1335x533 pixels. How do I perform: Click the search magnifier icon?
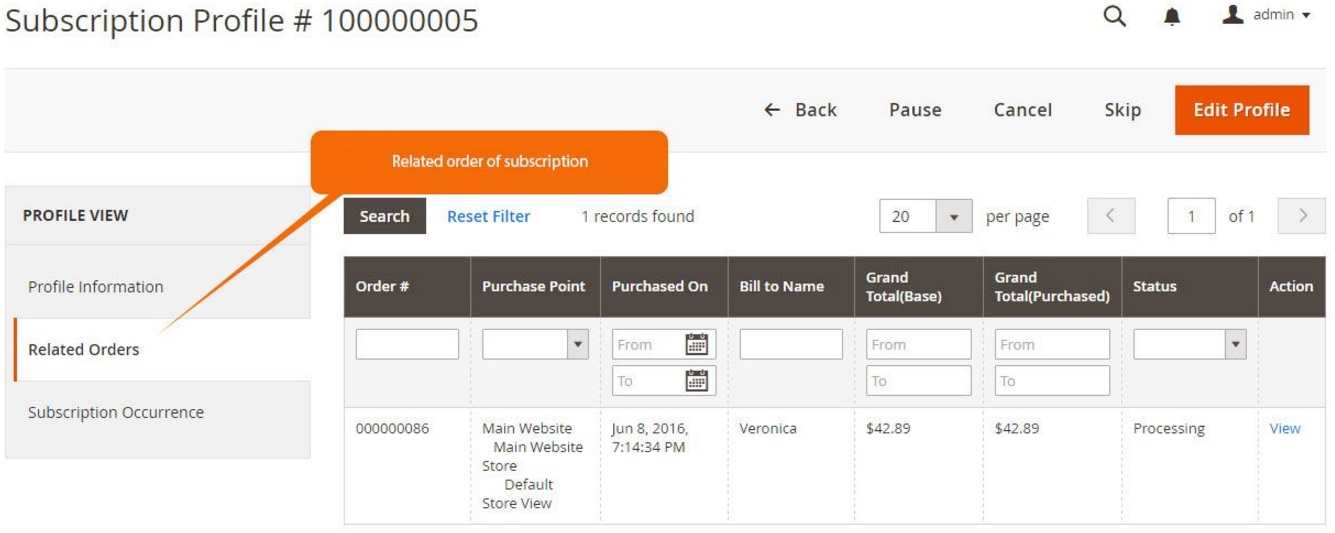1114,17
